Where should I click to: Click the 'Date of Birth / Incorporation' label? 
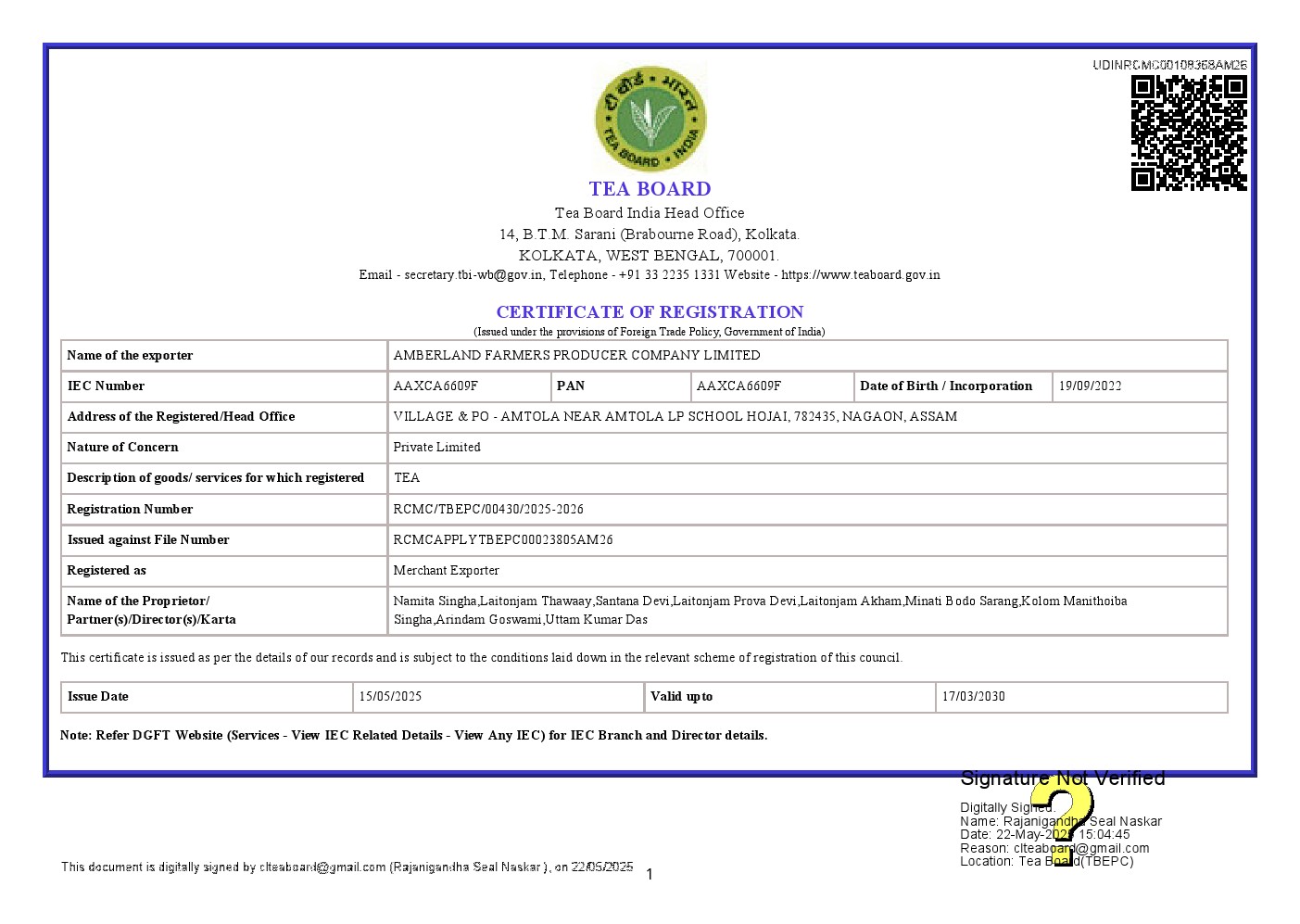(x=946, y=386)
